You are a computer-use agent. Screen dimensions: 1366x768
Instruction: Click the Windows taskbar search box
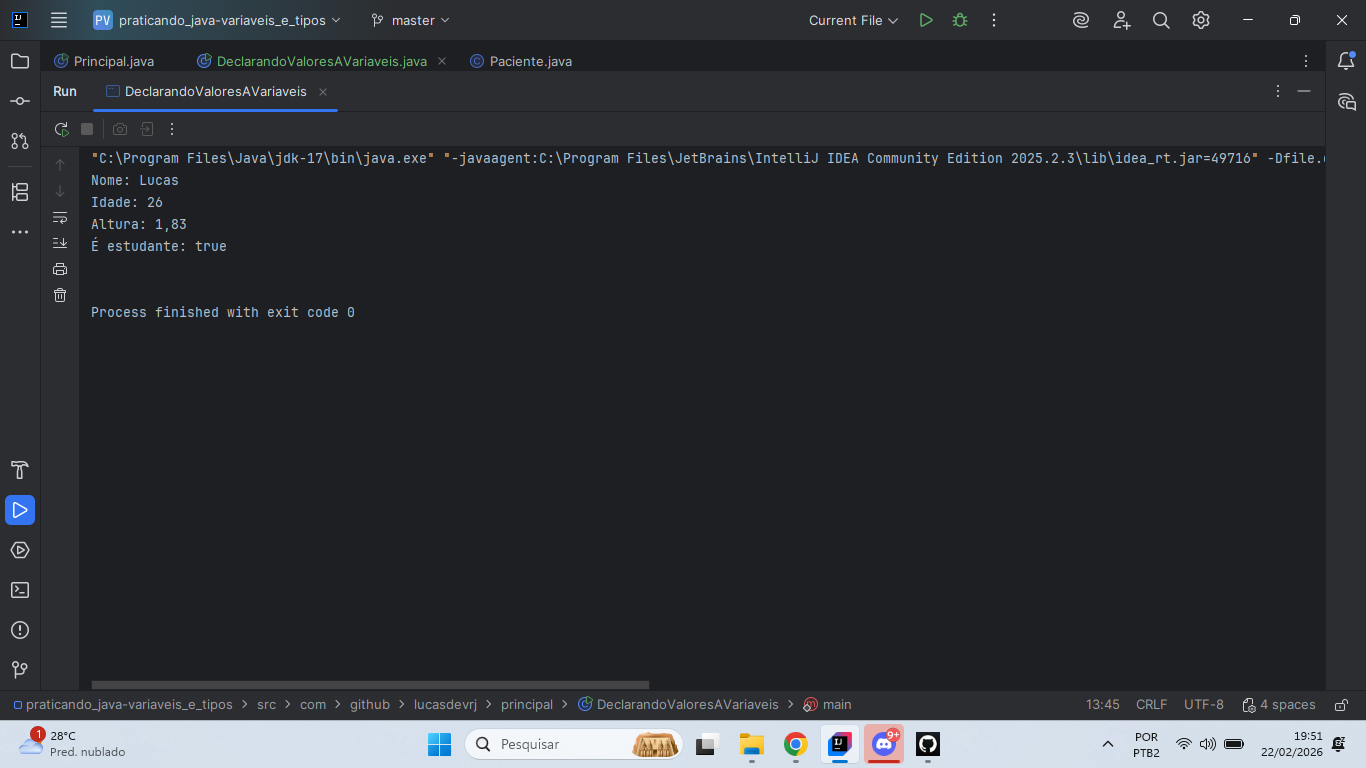pos(574,744)
